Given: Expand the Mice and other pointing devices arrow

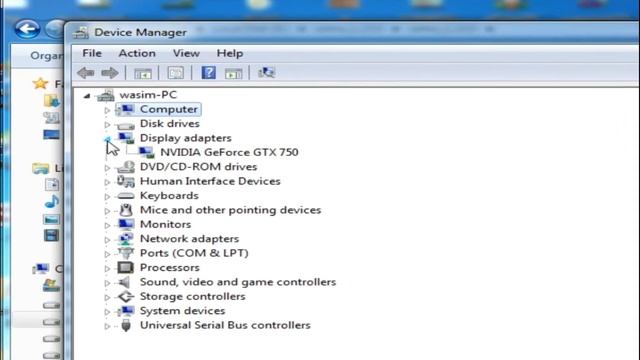Looking at the screenshot, I should (x=107, y=211).
